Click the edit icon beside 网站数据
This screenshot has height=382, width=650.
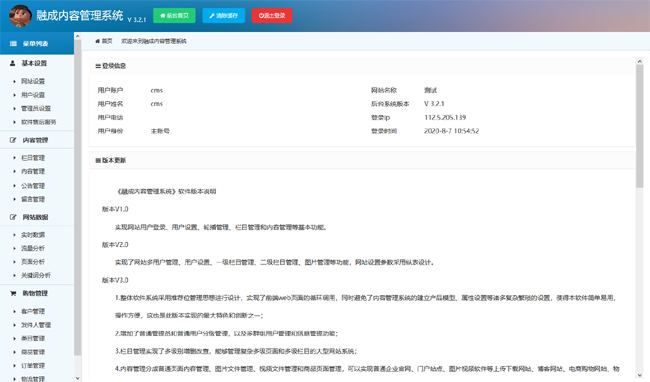click(13, 217)
